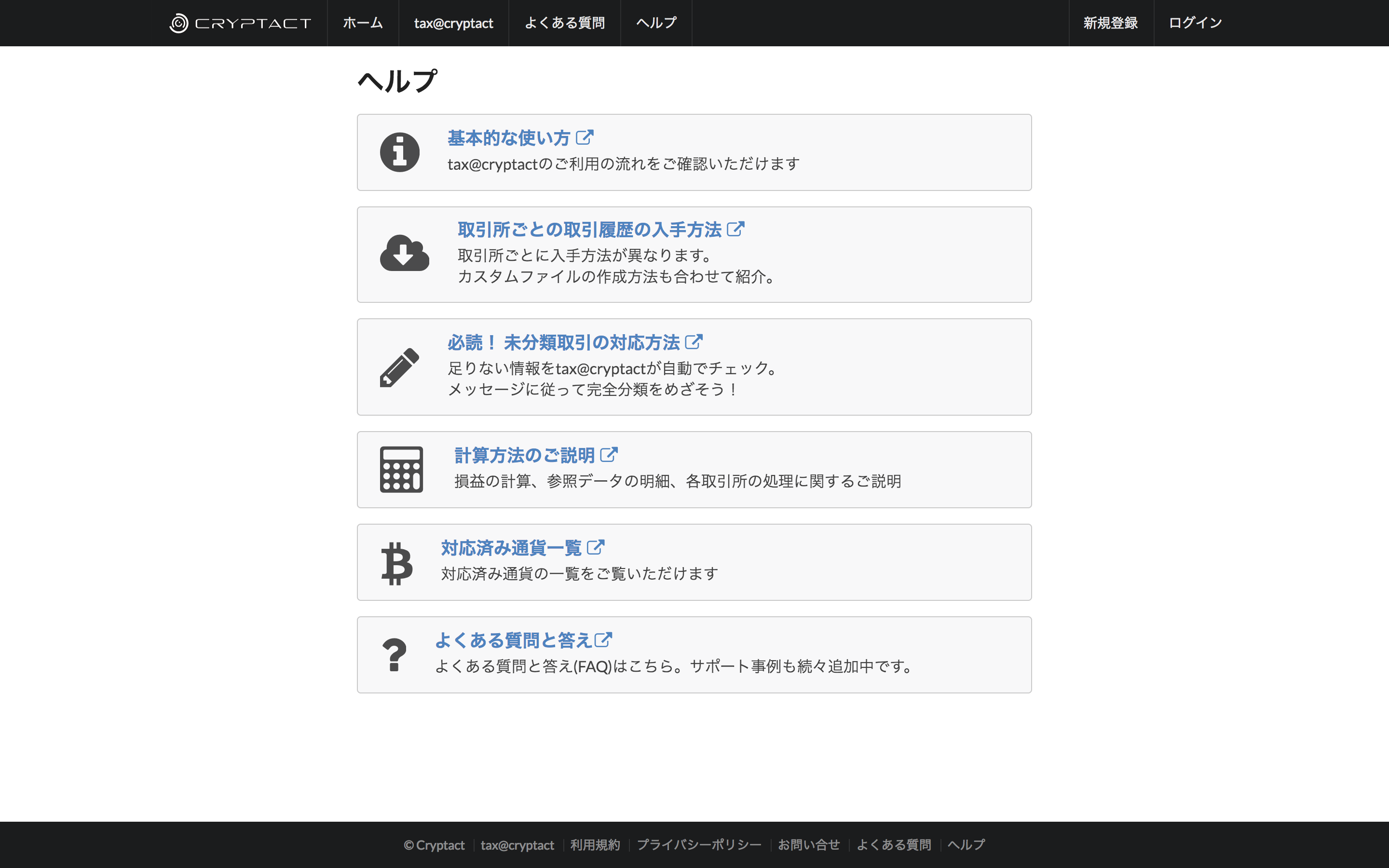
Task: Open 対応済み通貨一覧 link
Action: (511, 548)
